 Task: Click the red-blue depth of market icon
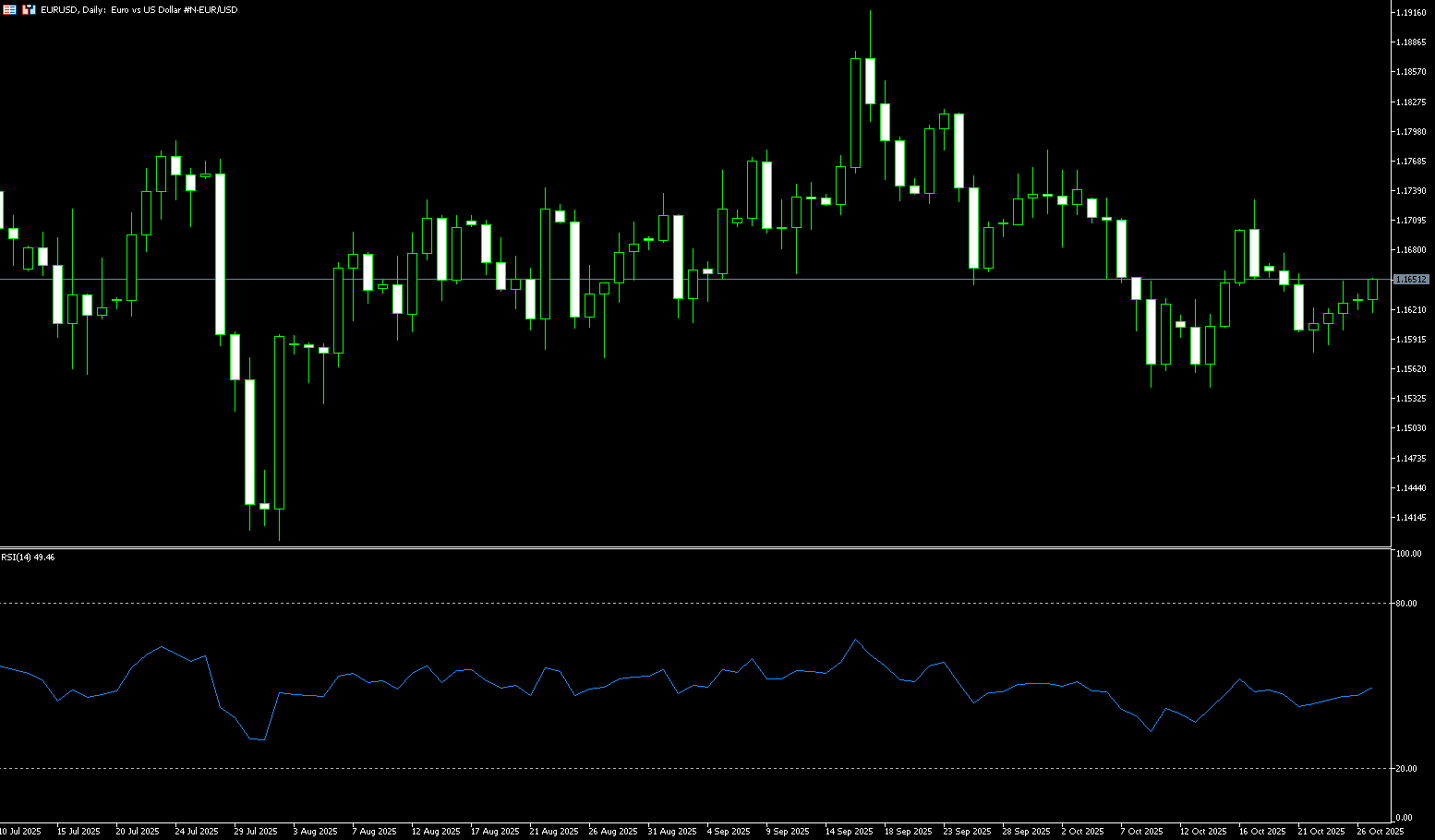[x=29, y=9]
